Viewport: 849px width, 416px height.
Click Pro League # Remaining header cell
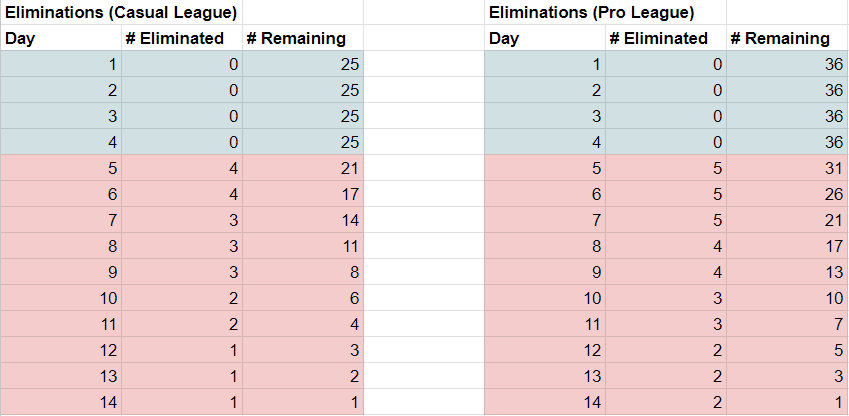click(x=787, y=38)
